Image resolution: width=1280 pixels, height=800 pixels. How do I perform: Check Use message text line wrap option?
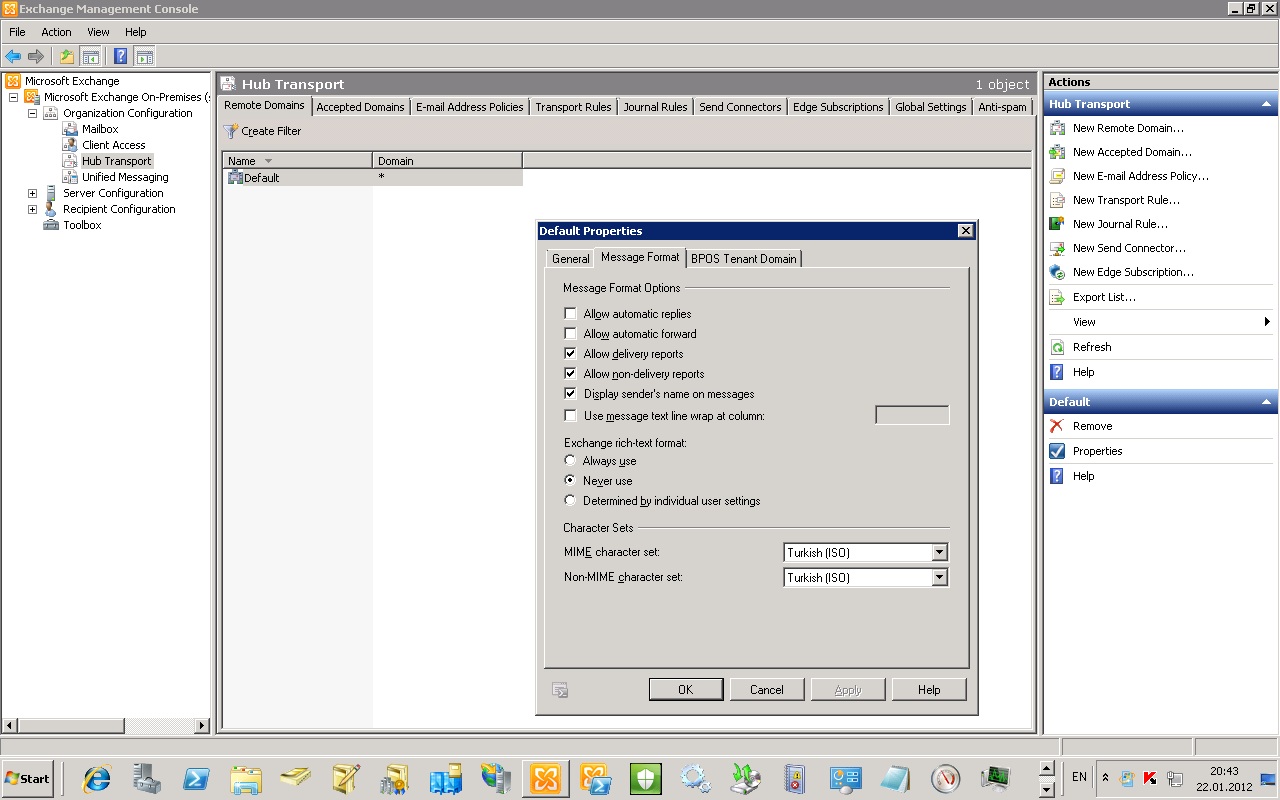point(570,416)
